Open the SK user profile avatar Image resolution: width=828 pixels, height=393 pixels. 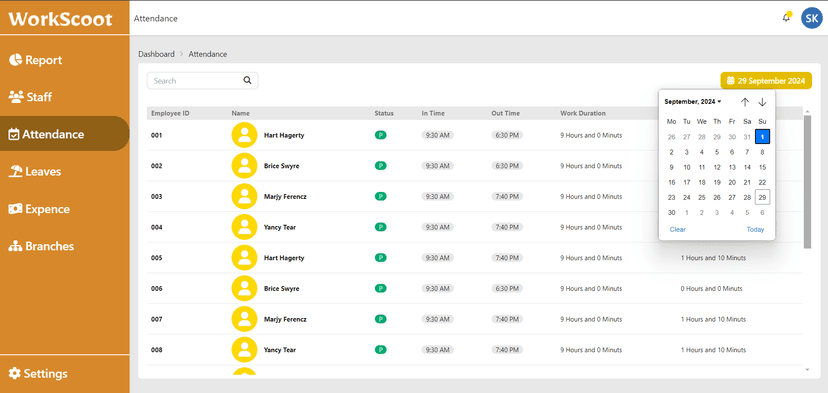click(x=811, y=18)
